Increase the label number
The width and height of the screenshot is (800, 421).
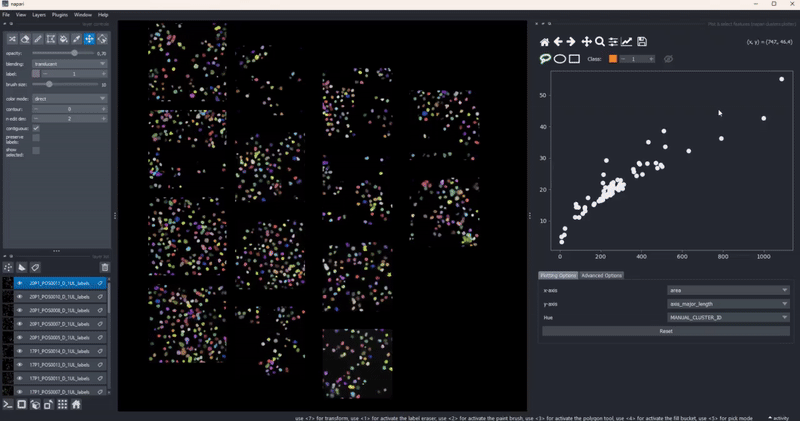(104, 74)
